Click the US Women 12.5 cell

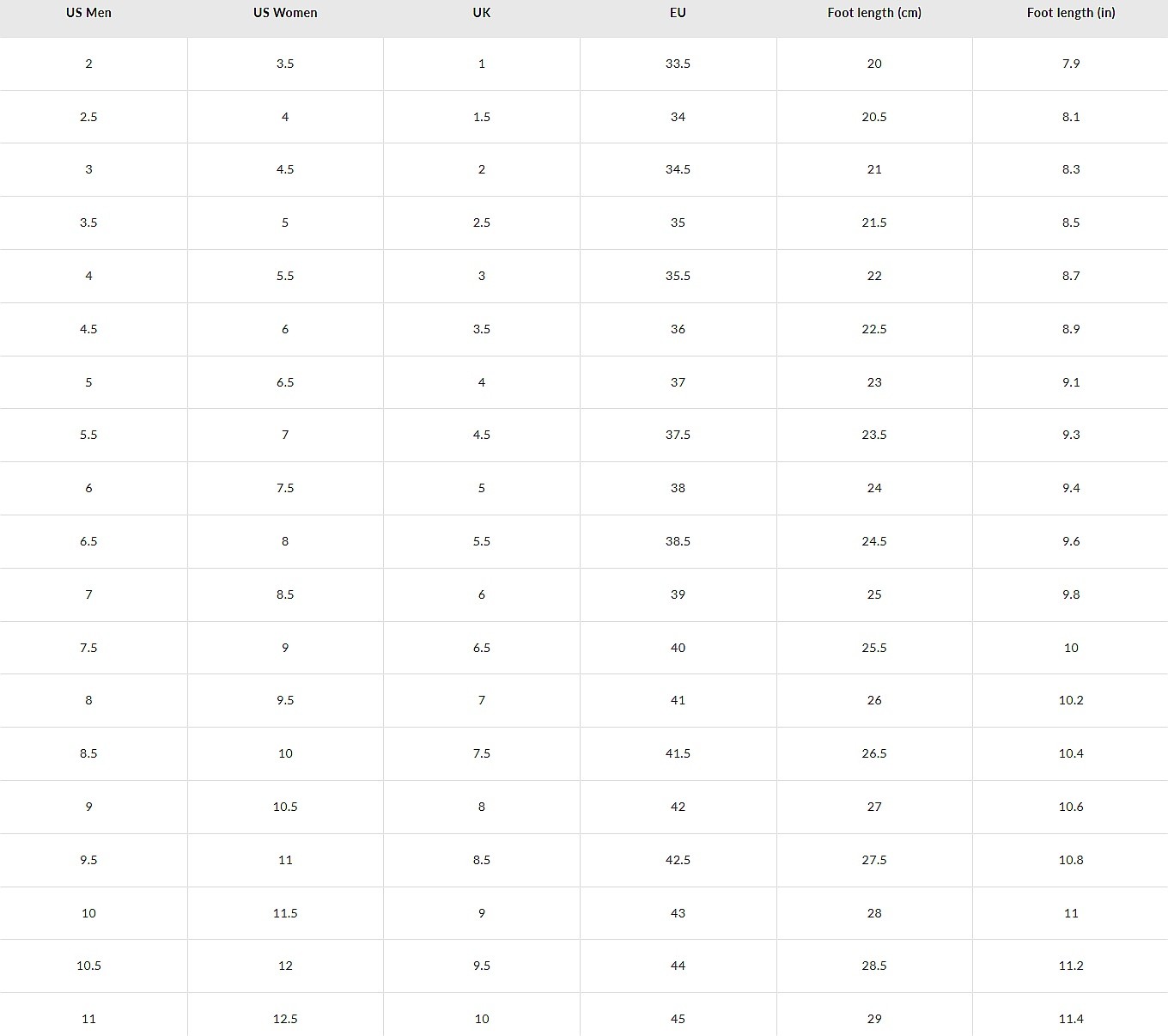(285, 1019)
